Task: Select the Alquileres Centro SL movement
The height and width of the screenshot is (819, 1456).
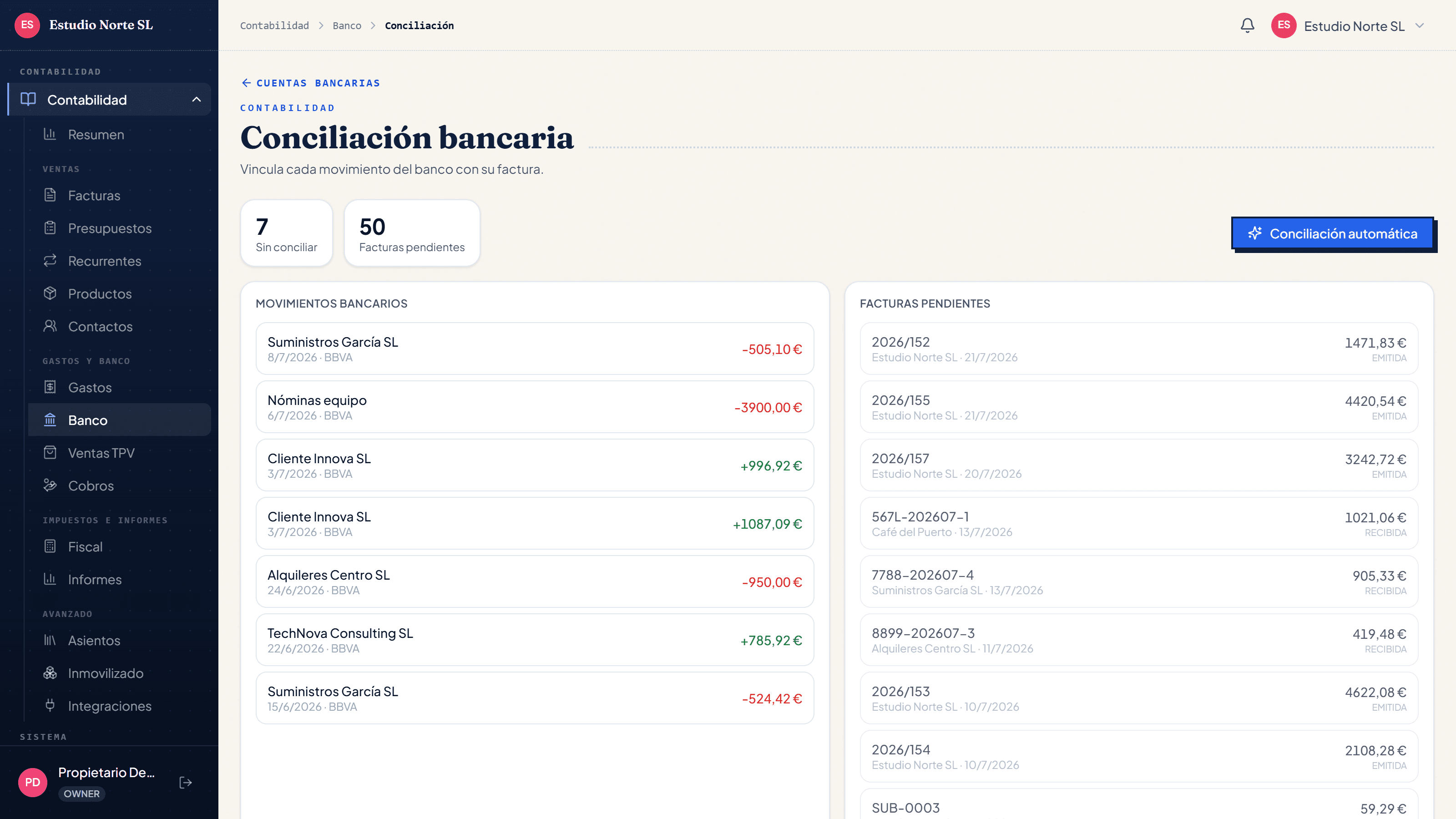Action: click(x=535, y=581)
